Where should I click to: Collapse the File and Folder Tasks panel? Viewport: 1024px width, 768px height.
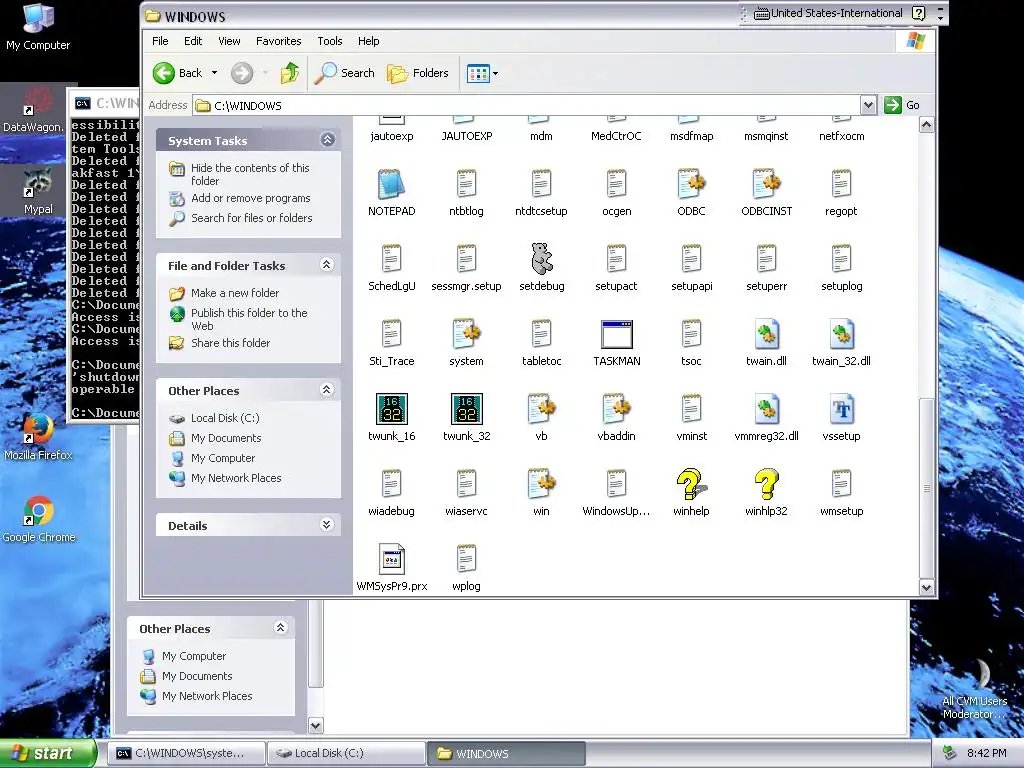coord(327,264)
